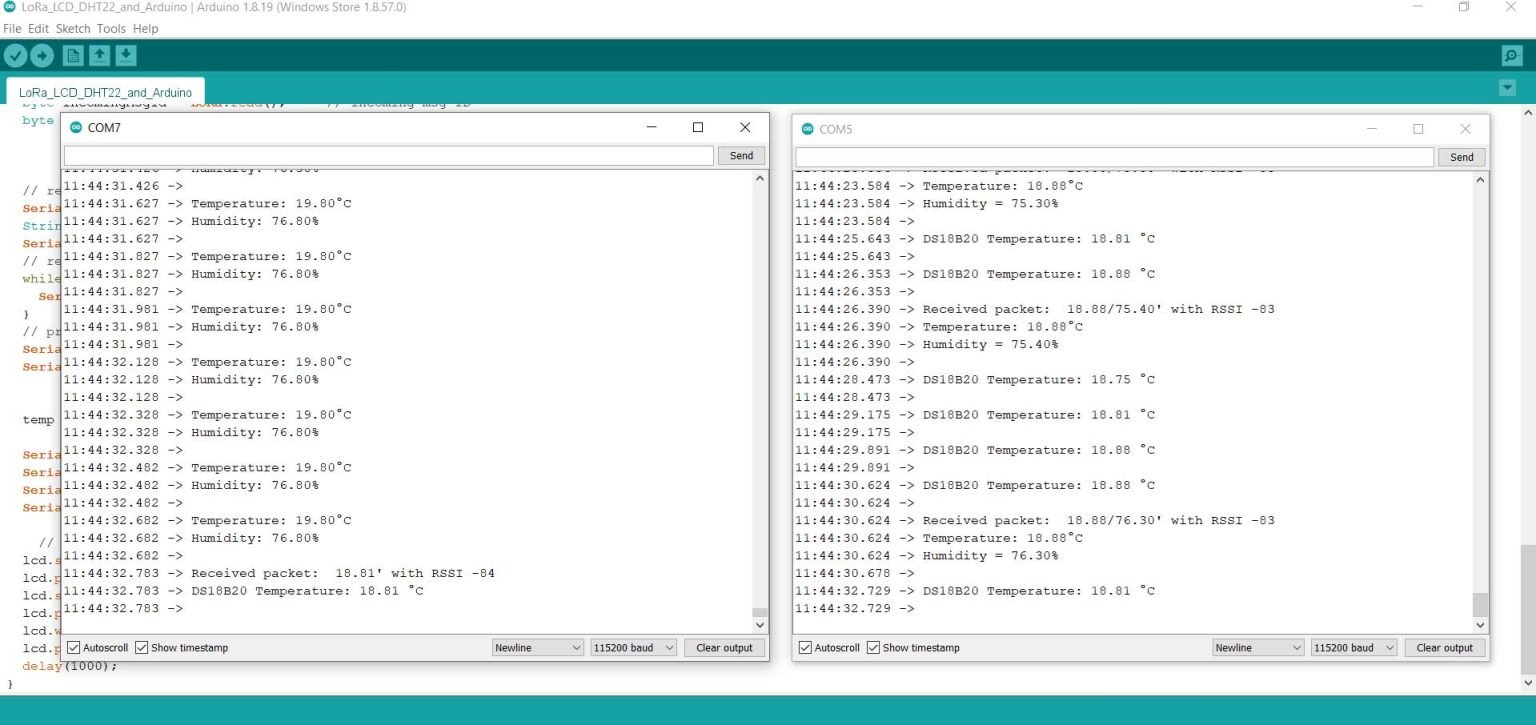
Task: Open the Tools menu
Action: pos(111,29)
